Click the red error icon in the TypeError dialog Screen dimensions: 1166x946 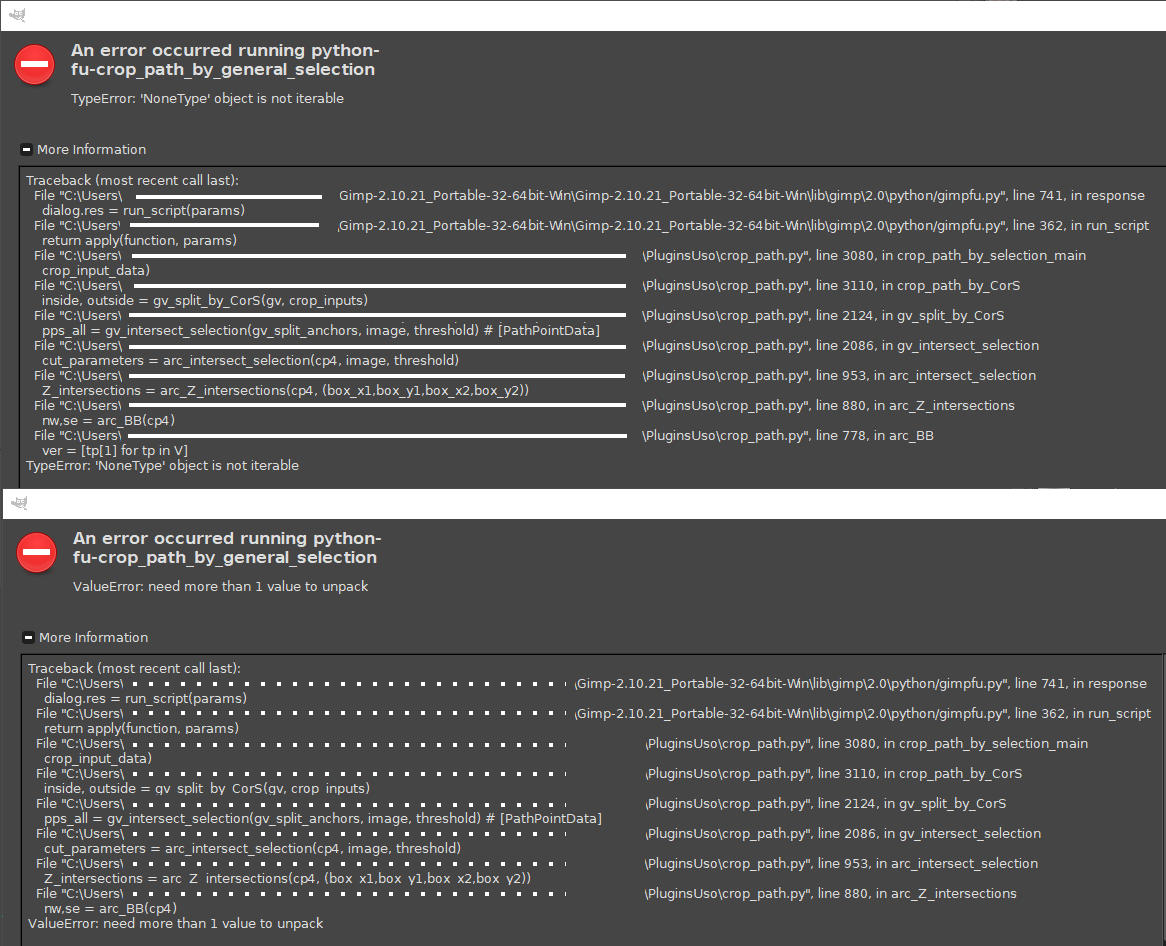click(34, 65)
